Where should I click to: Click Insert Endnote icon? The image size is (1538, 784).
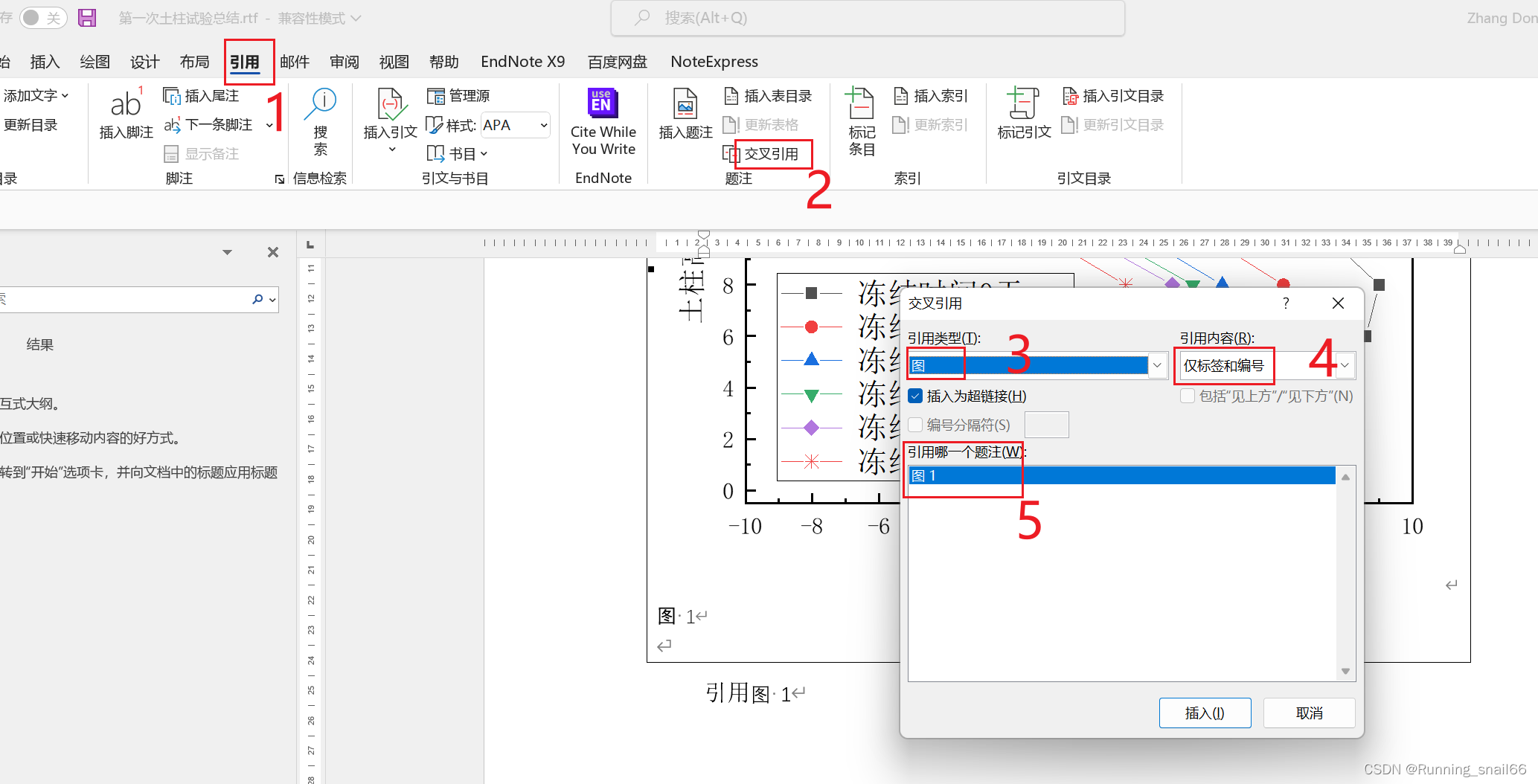point(171,96)
